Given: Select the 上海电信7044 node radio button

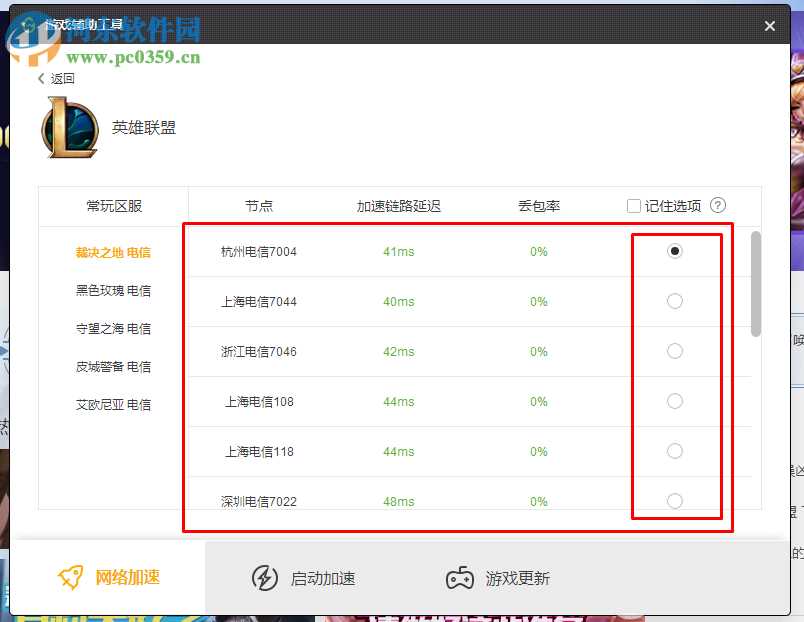Looking at the screenshot, I should (x=675, y=301).
